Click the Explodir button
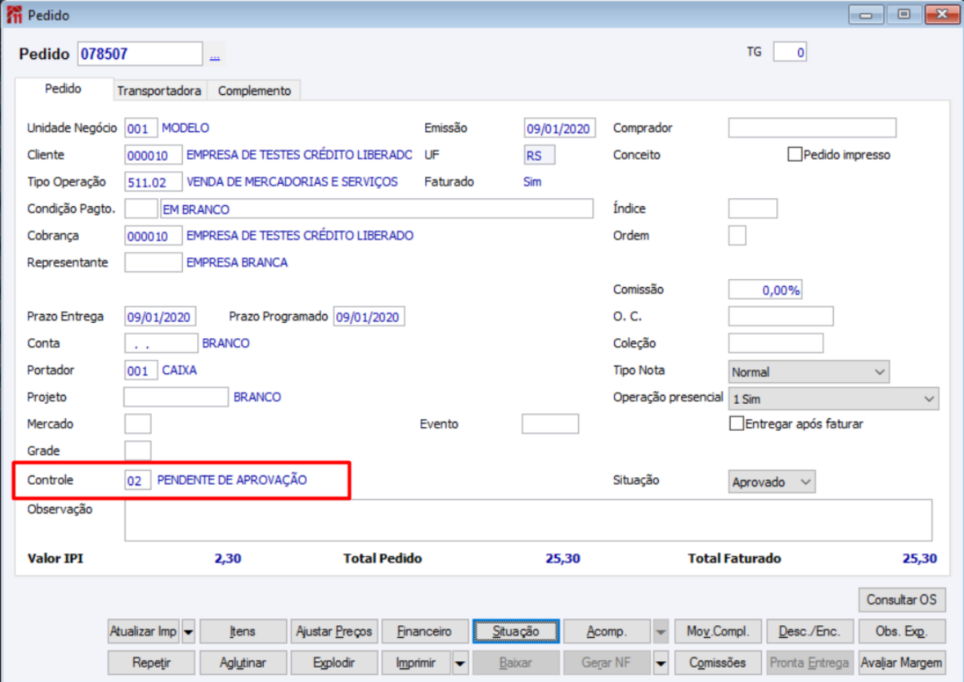The width and height of the screenshot is (964, 682). coord(334,664)
